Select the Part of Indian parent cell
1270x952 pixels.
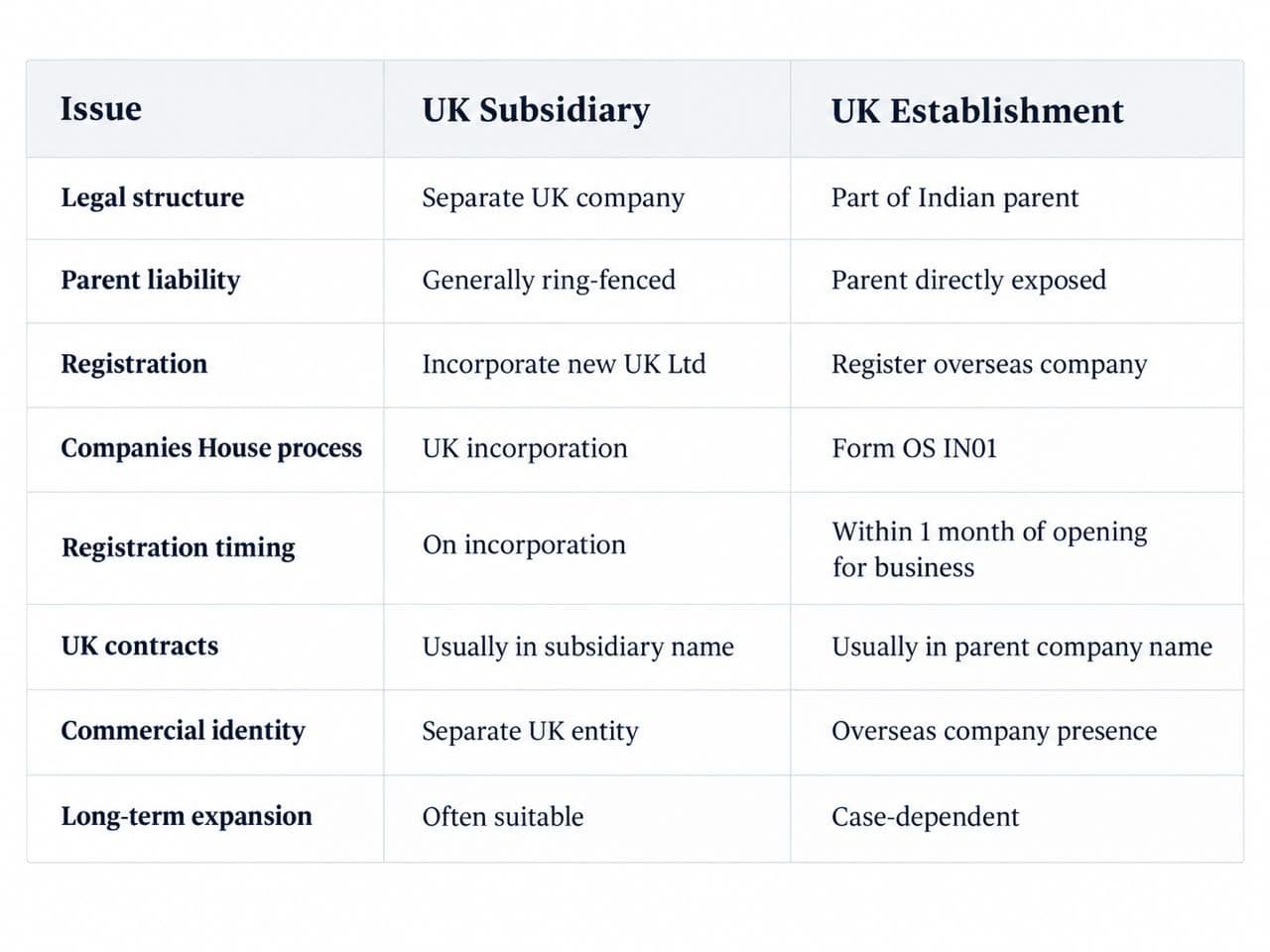[x=954, y=197]
